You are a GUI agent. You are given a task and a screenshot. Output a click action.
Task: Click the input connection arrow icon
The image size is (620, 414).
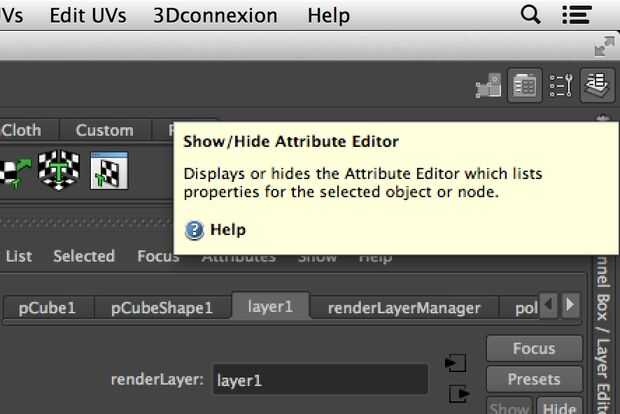tap(456, 363)
